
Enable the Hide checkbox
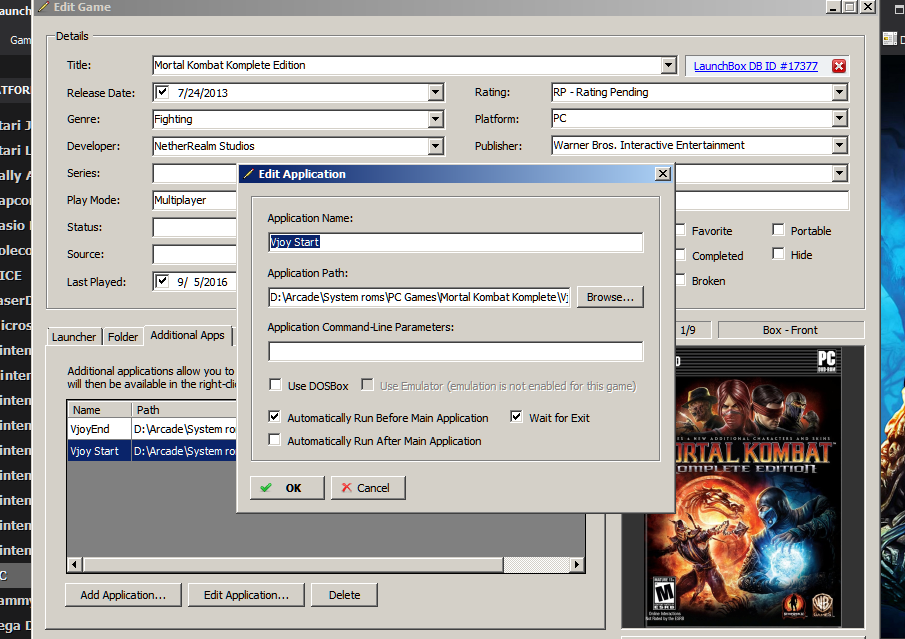tap(779, 254)
